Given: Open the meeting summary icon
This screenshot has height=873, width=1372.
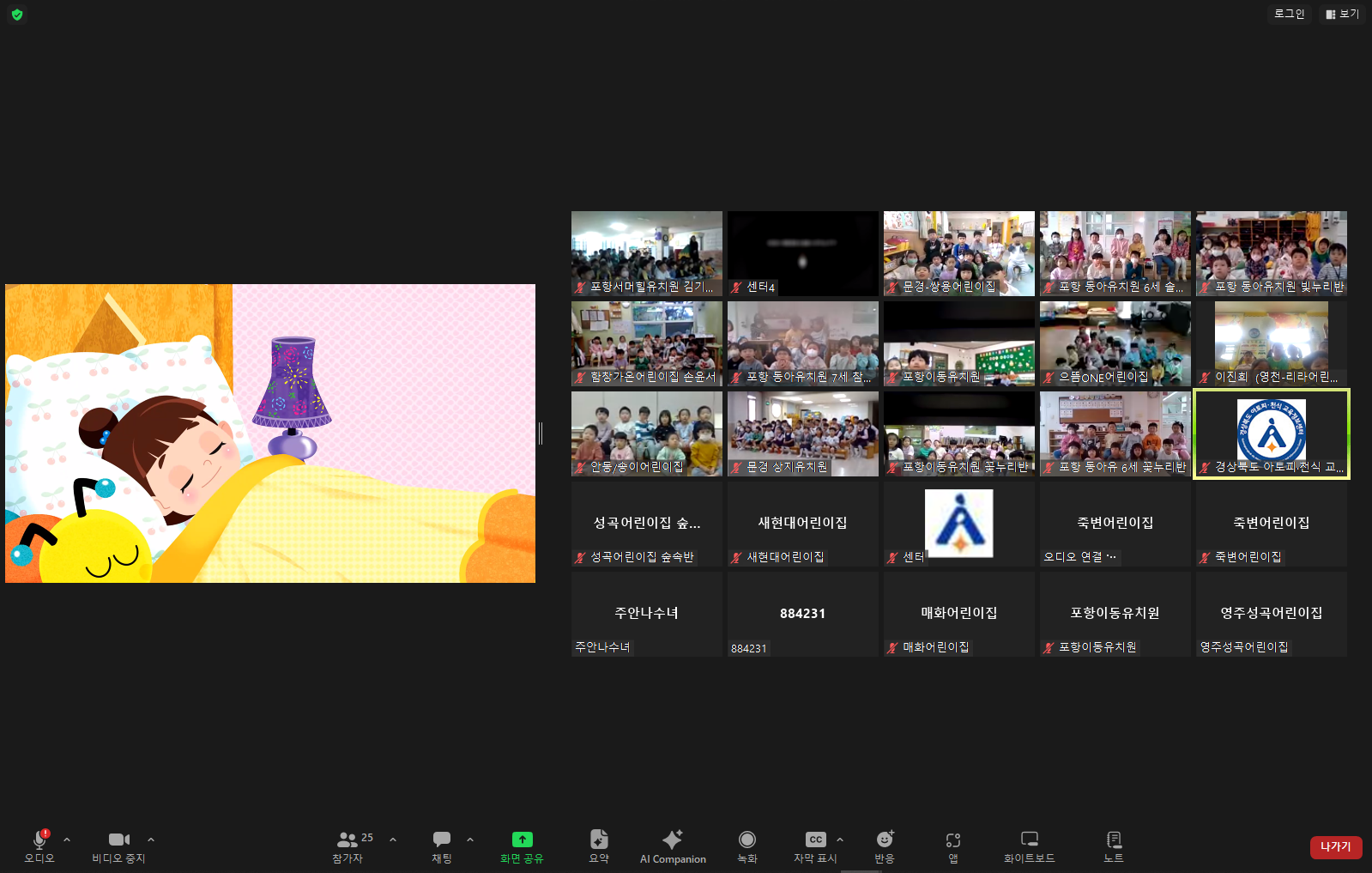Looking at the screenshot, I should tap(599, 840).
